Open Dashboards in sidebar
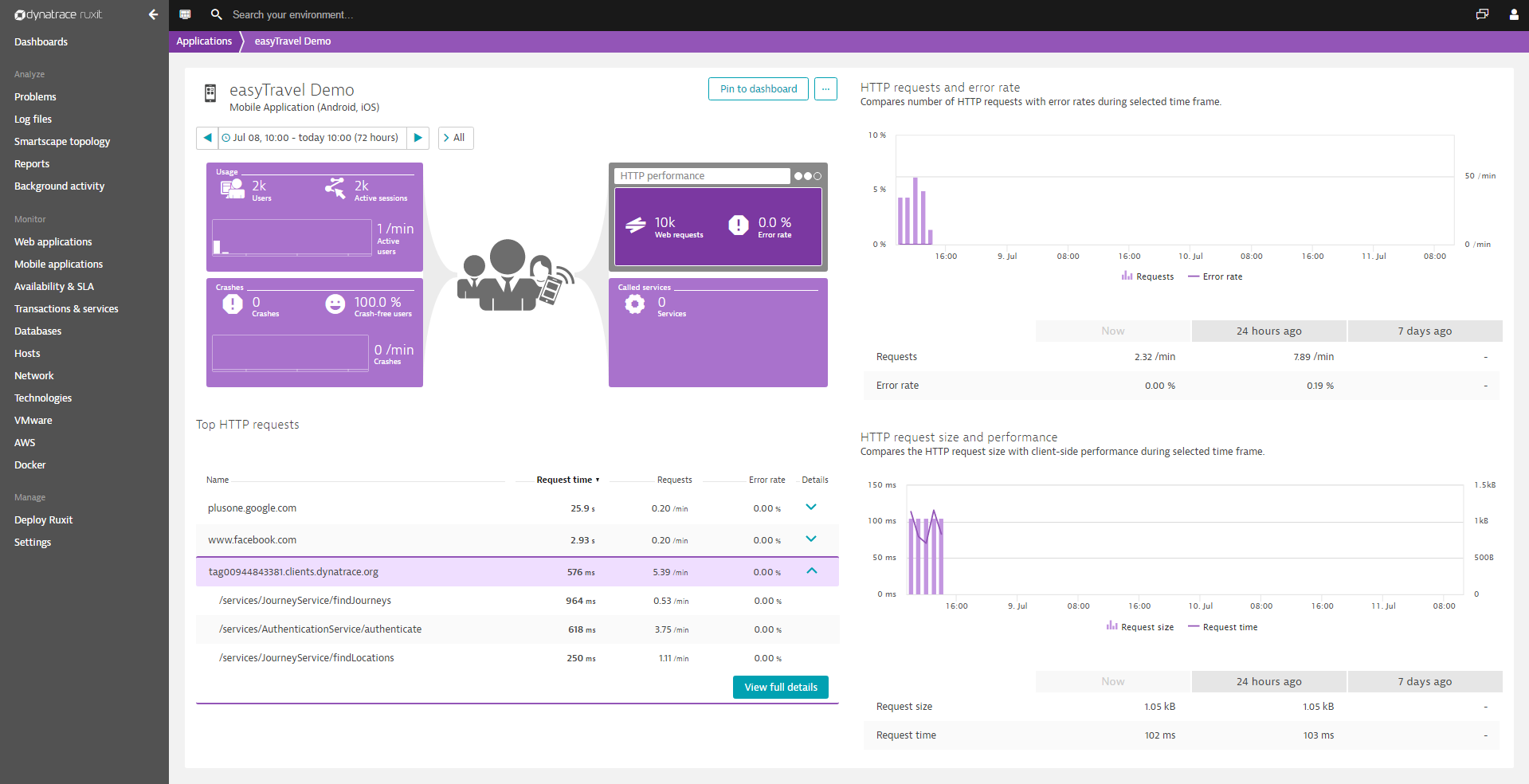This screenshot has height=784, width=1529. [41, 41]
